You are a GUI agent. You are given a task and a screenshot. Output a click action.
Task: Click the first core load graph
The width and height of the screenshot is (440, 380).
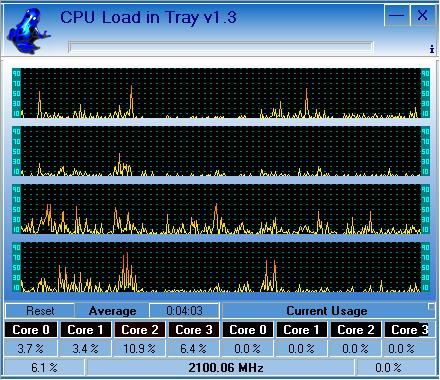[x=221, y=93]
